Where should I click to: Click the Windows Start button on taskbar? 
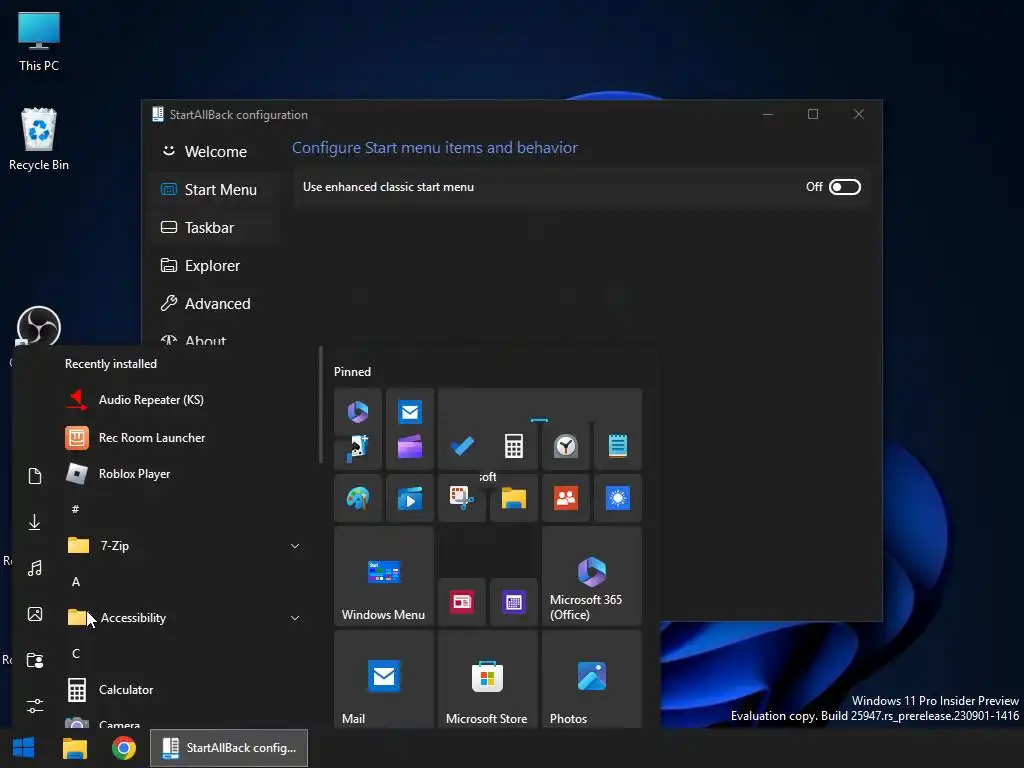click(x=24, y=748)
